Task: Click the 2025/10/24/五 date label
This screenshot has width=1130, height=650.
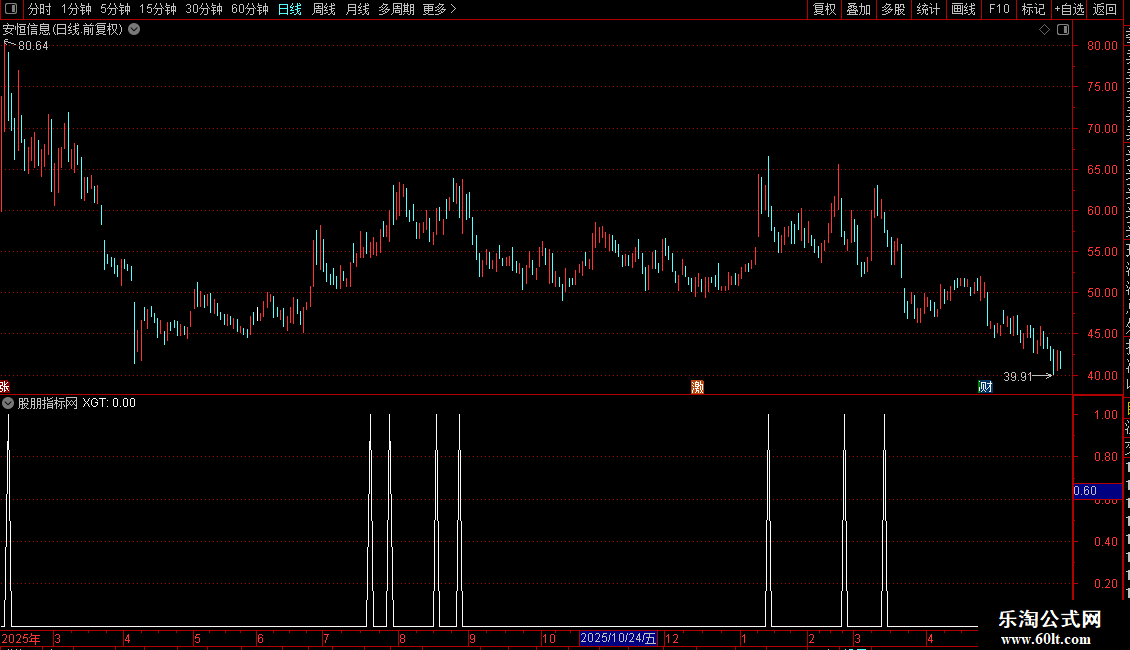Action: coord(618,638)
